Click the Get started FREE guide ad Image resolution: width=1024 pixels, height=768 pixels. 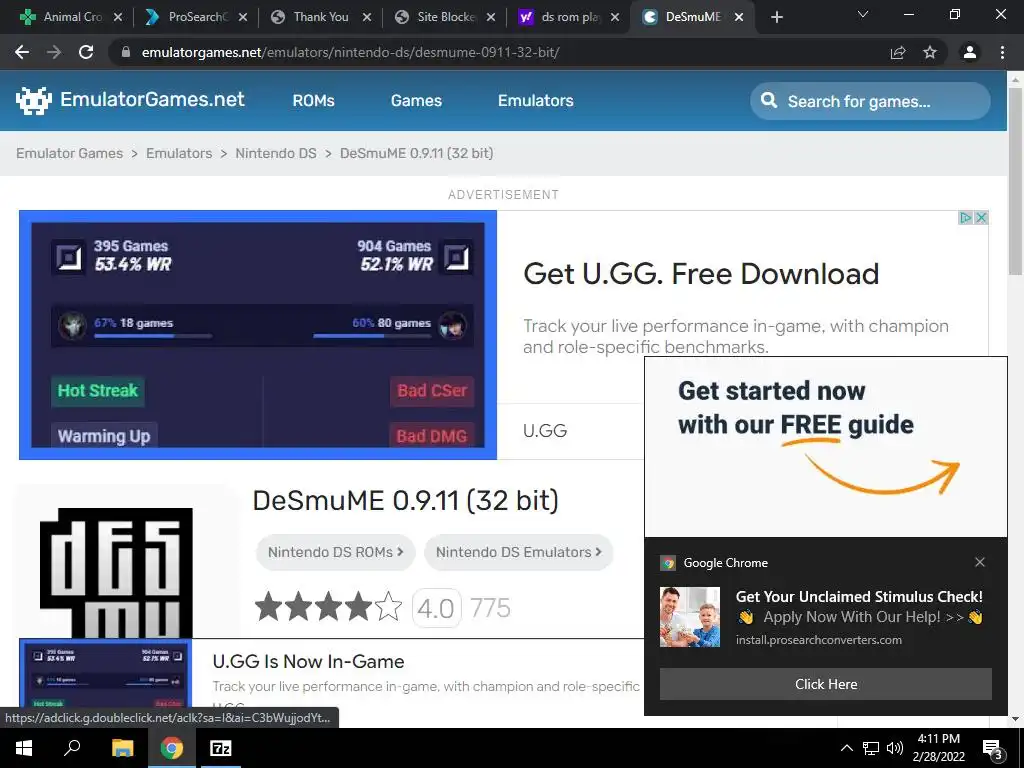[x=825, y=447]
